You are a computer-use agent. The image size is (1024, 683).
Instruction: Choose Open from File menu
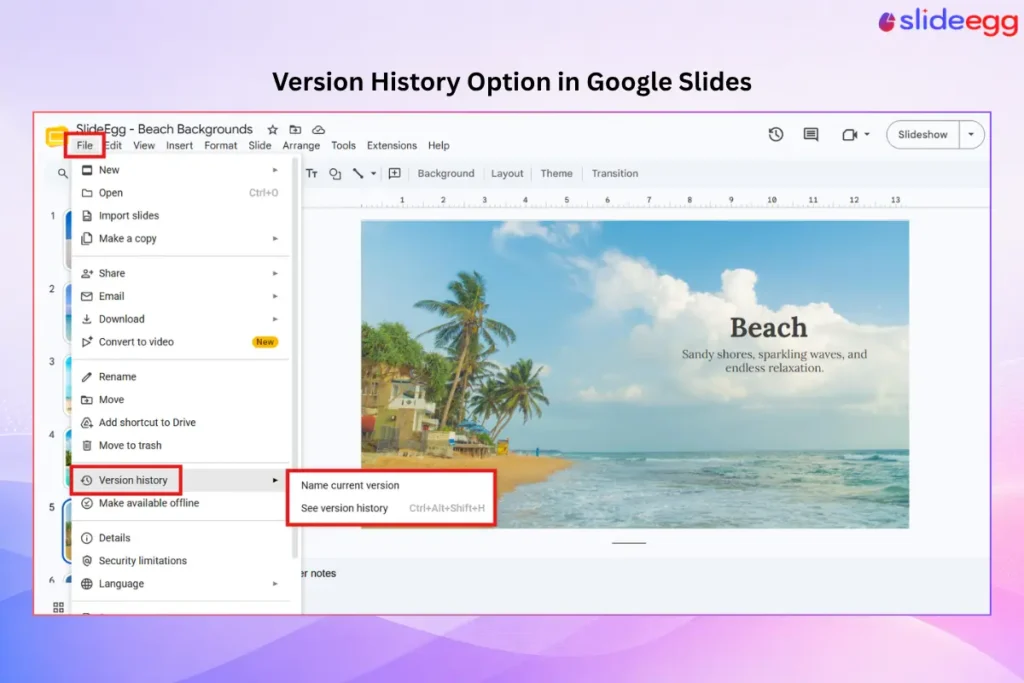coord(180,193)
